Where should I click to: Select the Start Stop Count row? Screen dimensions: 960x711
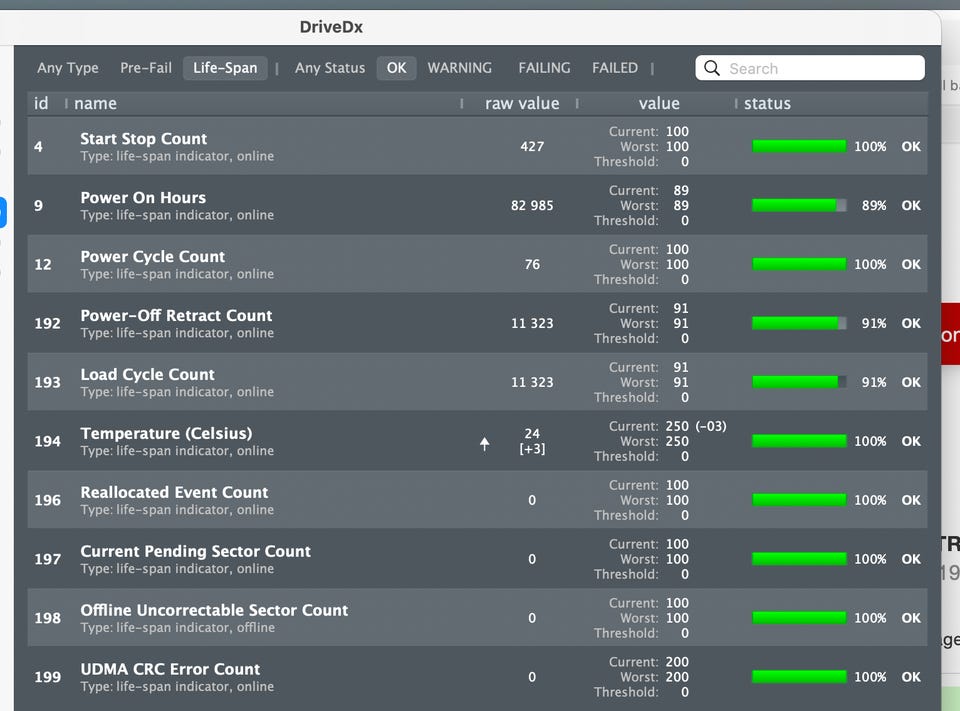(x=477, y=146)
